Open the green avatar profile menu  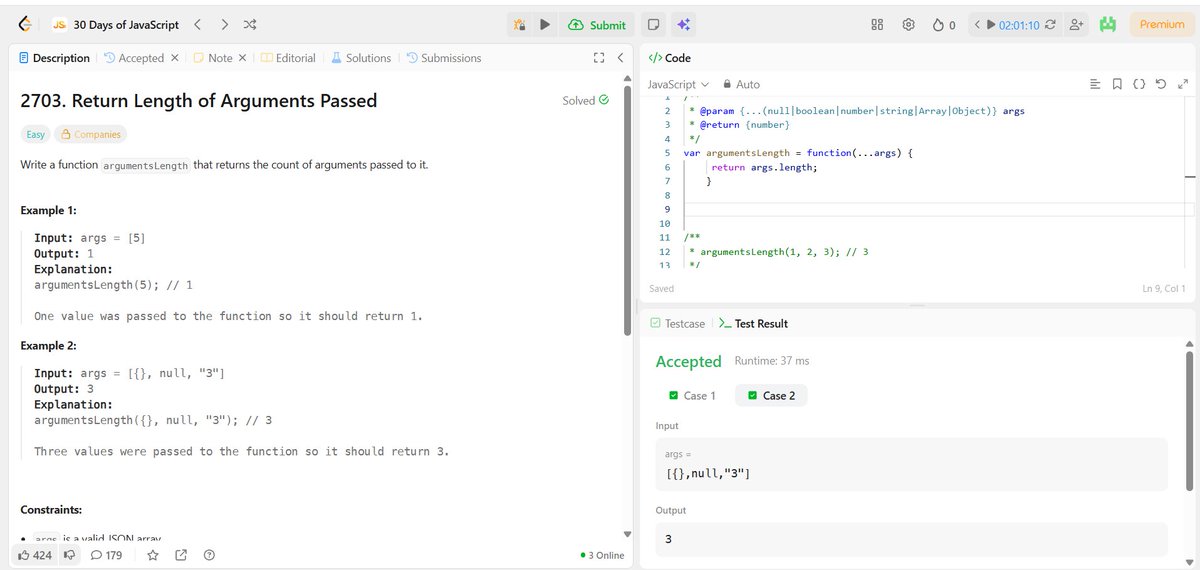point(1107,24)
